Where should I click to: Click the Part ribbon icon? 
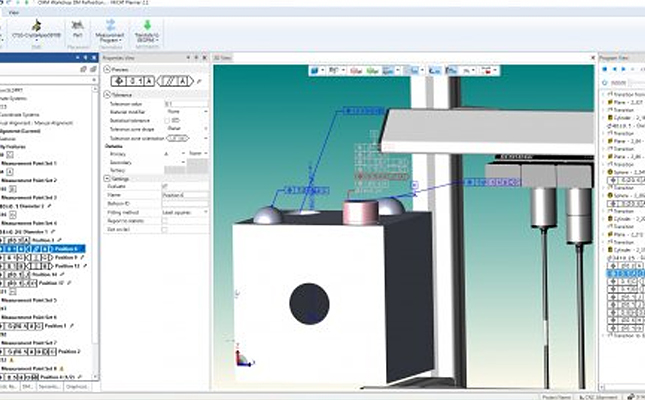tap(74, 30)
